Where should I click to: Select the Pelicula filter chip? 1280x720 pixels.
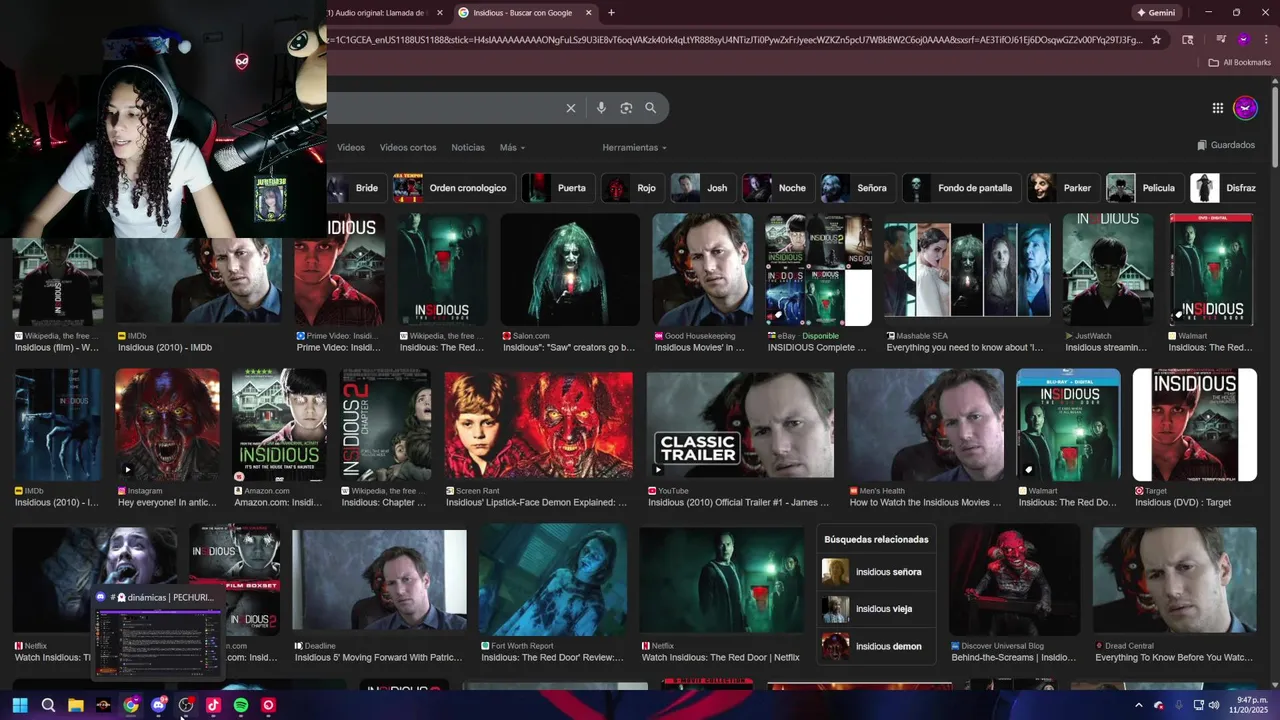pos(1144,188)
